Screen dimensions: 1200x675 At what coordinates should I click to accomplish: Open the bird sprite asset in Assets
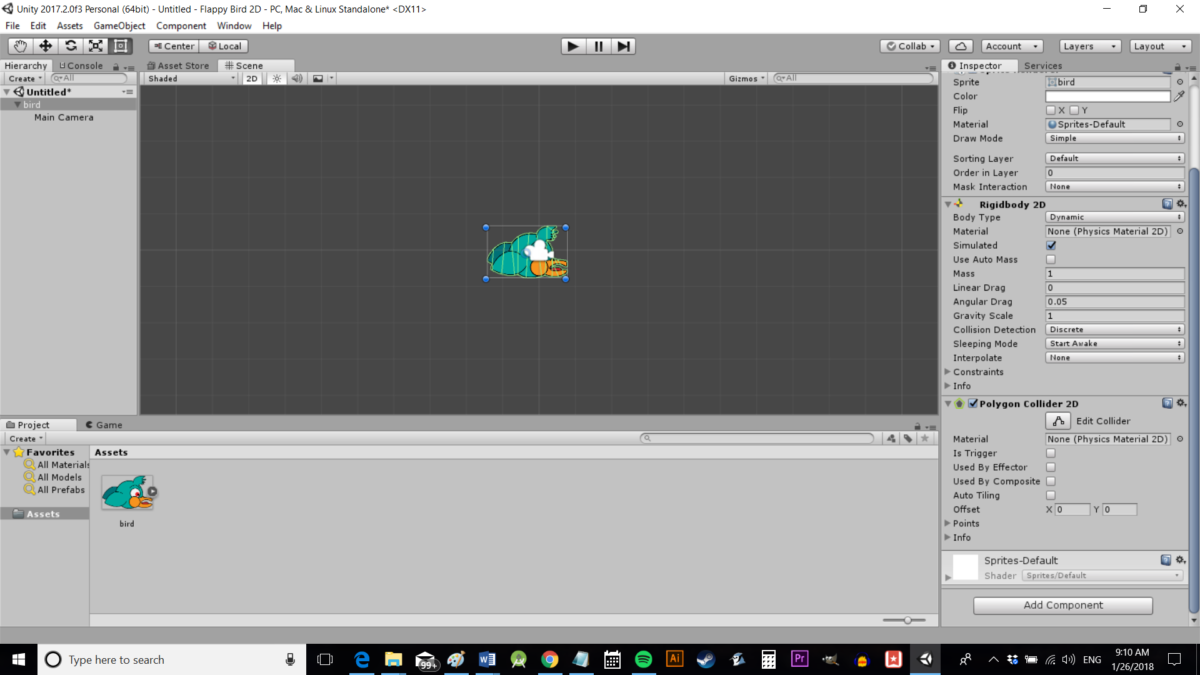pos(127,492)
